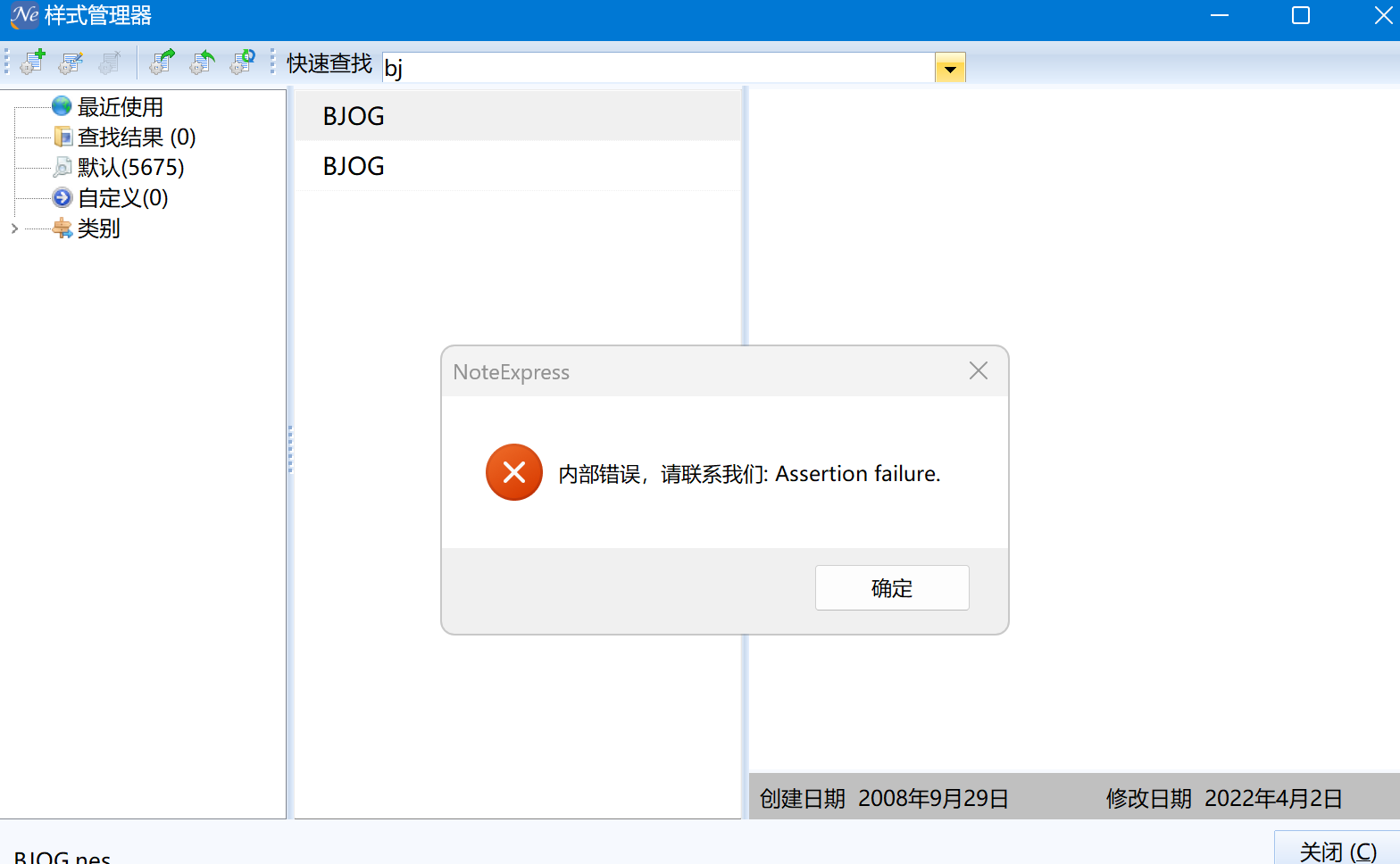The image size is (1400, 864).
Task: Close the 样式管理器 window
Action: pos(1383,16)
